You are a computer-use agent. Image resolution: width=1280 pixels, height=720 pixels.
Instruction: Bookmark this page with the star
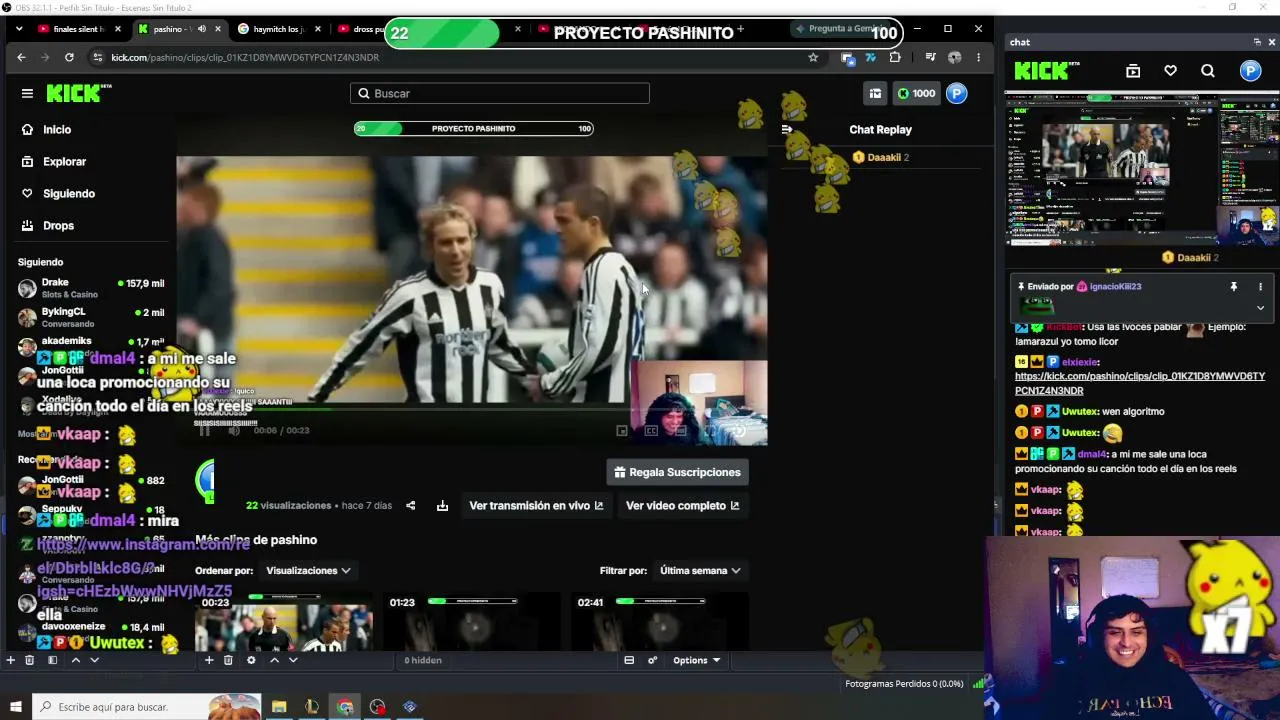[813, 57]
